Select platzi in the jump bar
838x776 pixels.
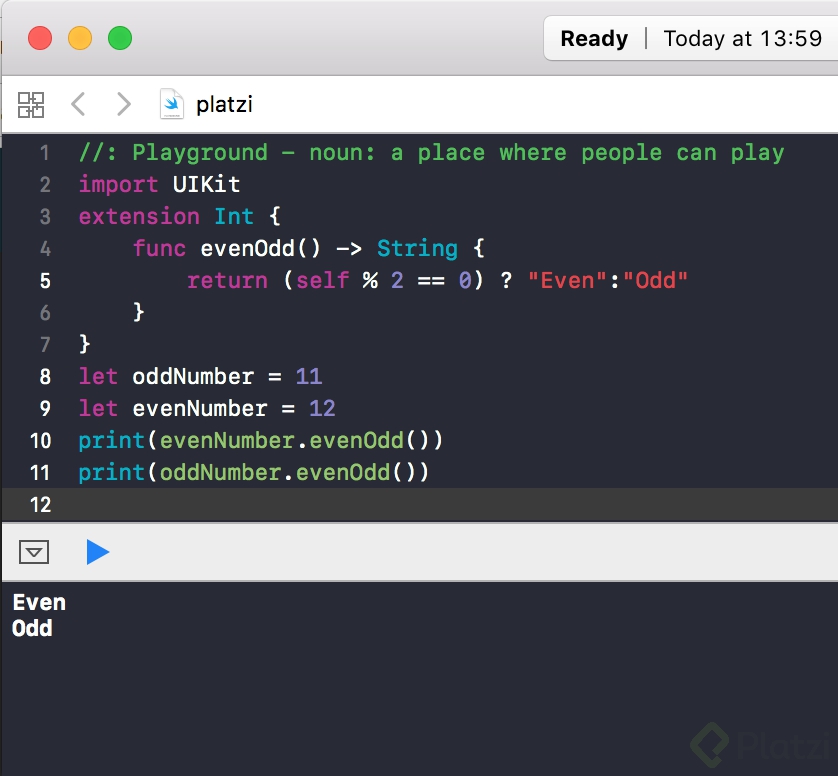coord(224,104)
